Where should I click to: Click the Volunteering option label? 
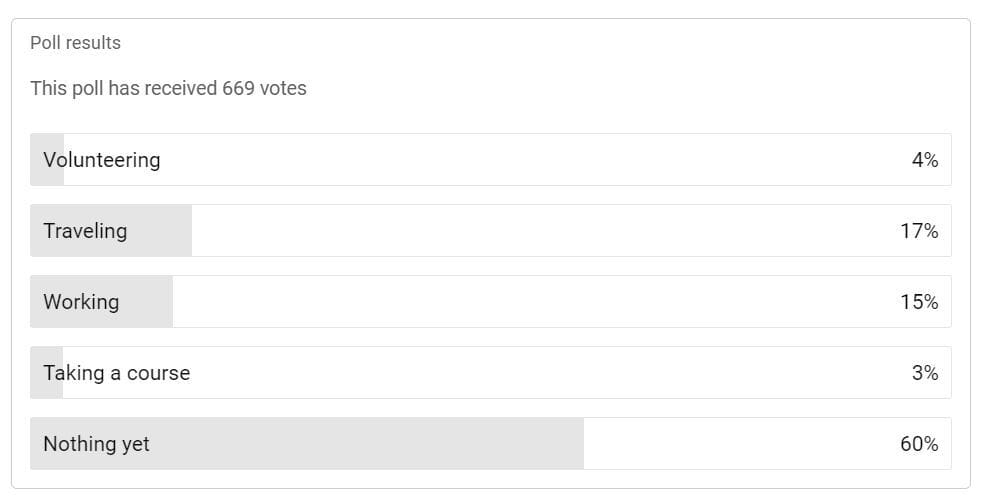pyautogui.click(x=102, y=160)
